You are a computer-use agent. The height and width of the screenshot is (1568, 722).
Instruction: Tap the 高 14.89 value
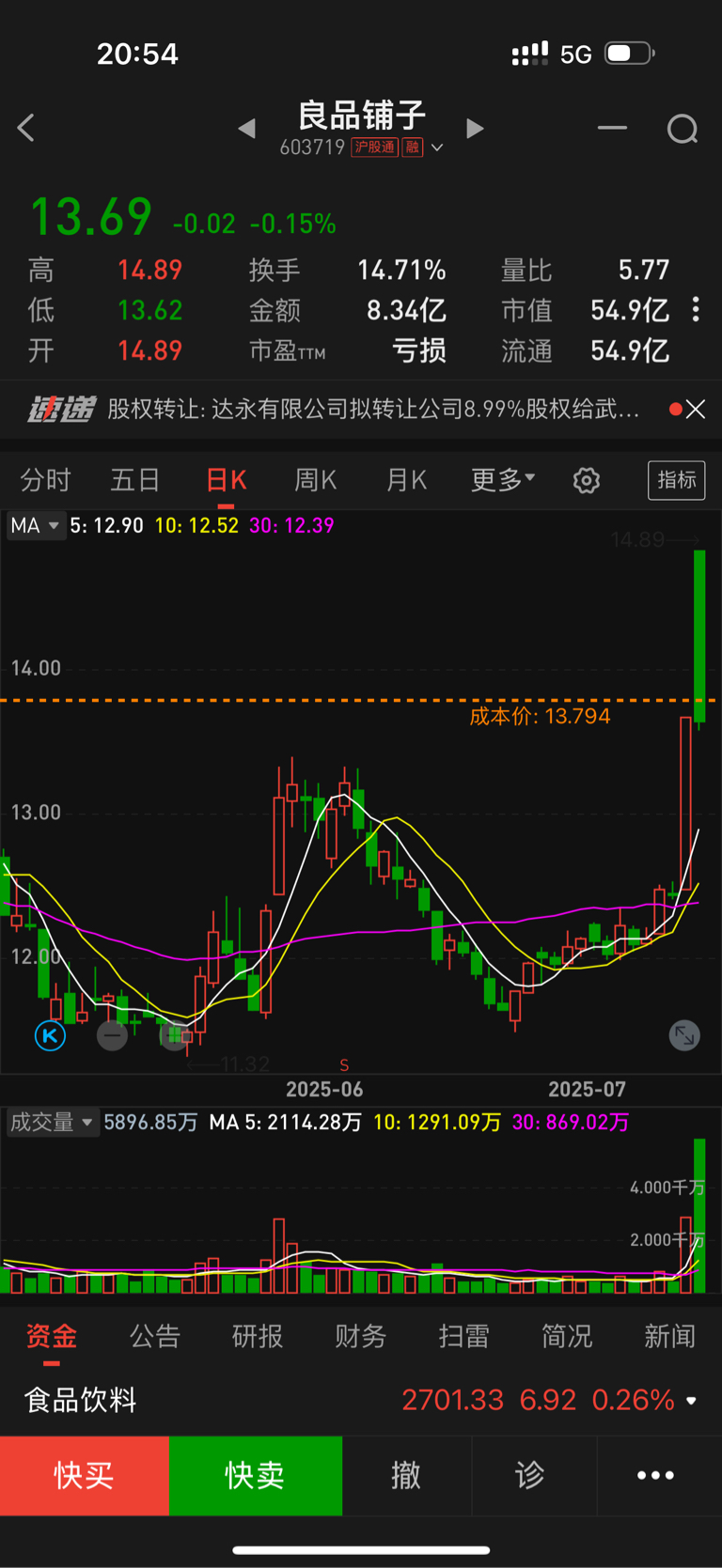click(x=149, y=271)
